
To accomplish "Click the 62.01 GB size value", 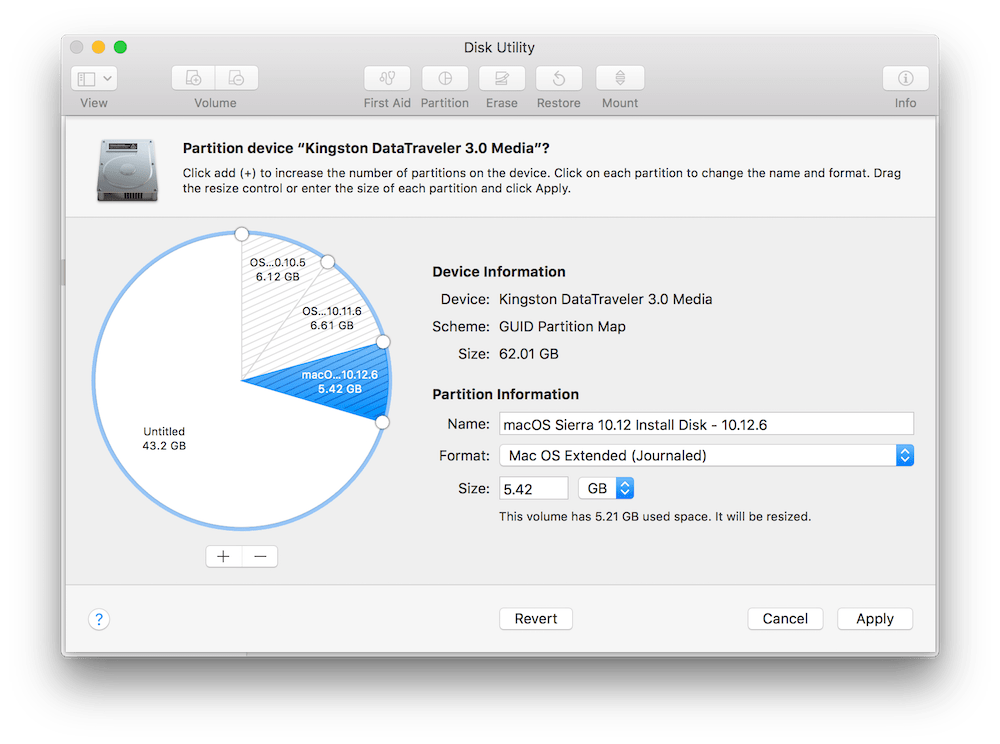I will tap(529, 354).
